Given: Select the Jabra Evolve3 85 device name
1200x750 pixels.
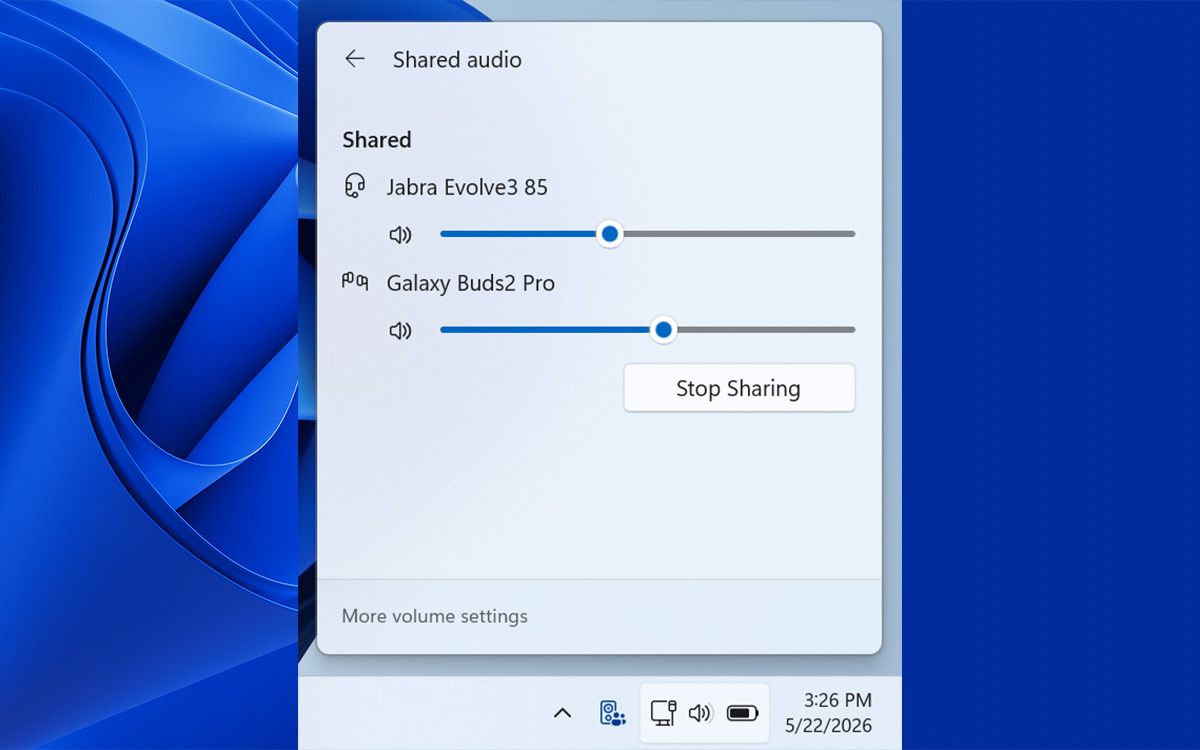Looking at the screenshot, I should pyautogui.click(x=467, y=187).
